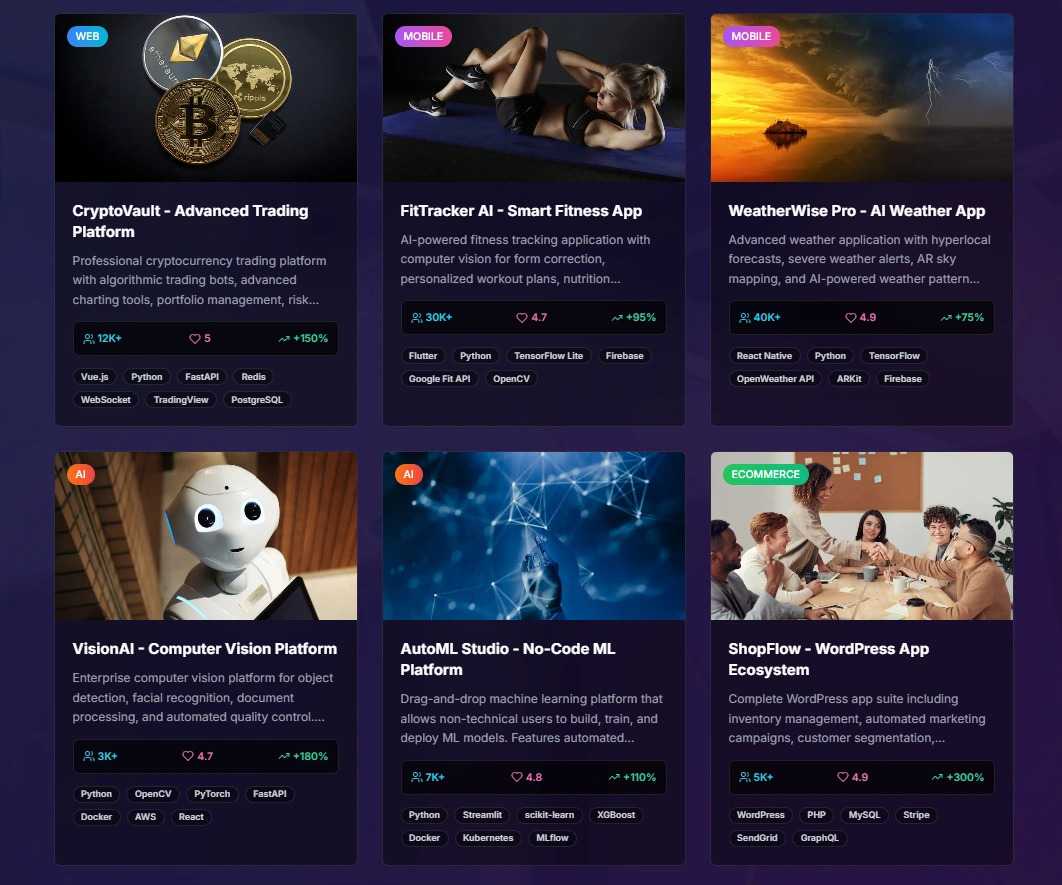Click the users icon beside 12K+ on CryptoVault
This screenshot has height=885, width=1062.
[x=89, y=339]
